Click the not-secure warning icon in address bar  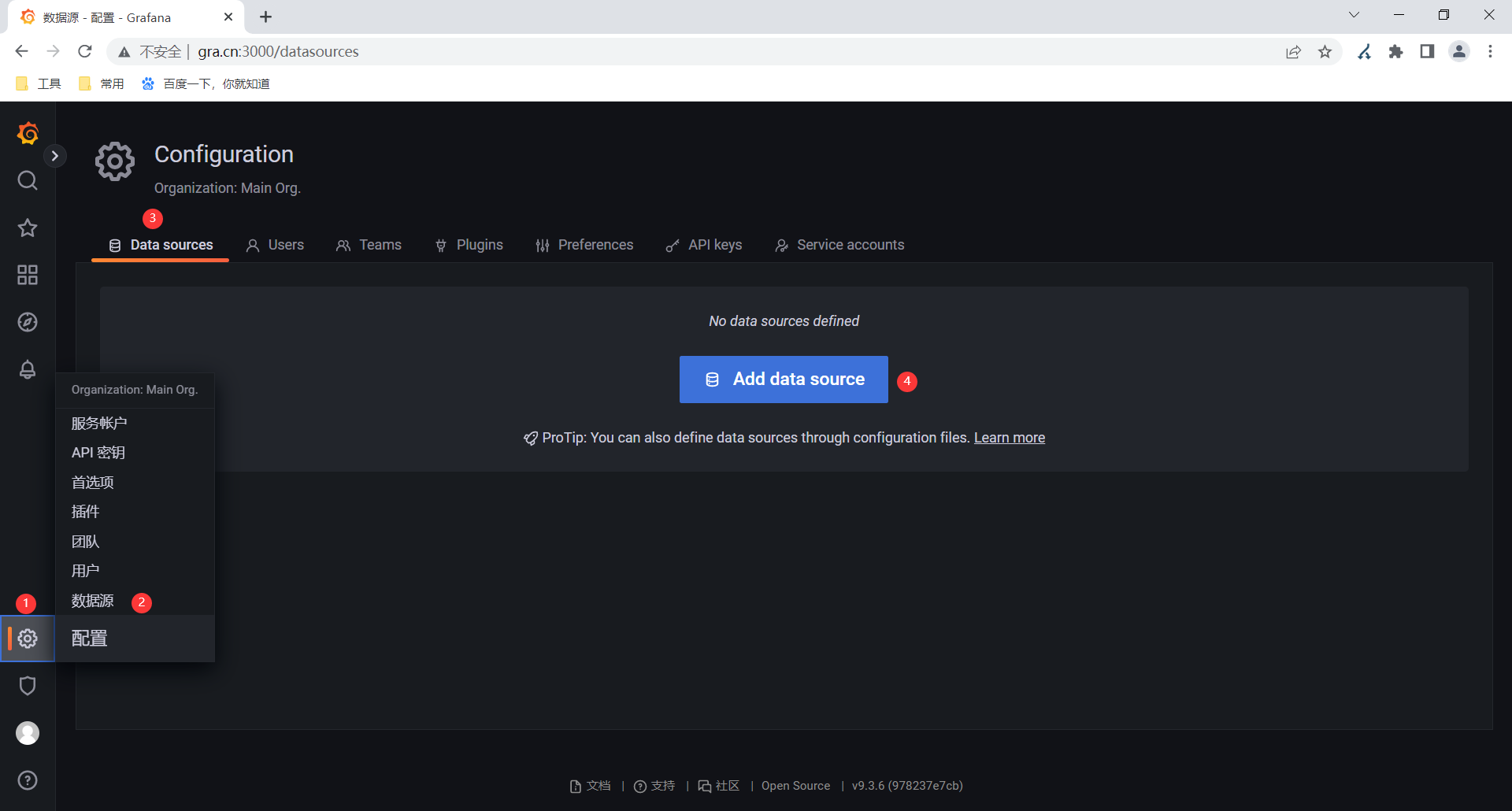[x=124, y=52]
